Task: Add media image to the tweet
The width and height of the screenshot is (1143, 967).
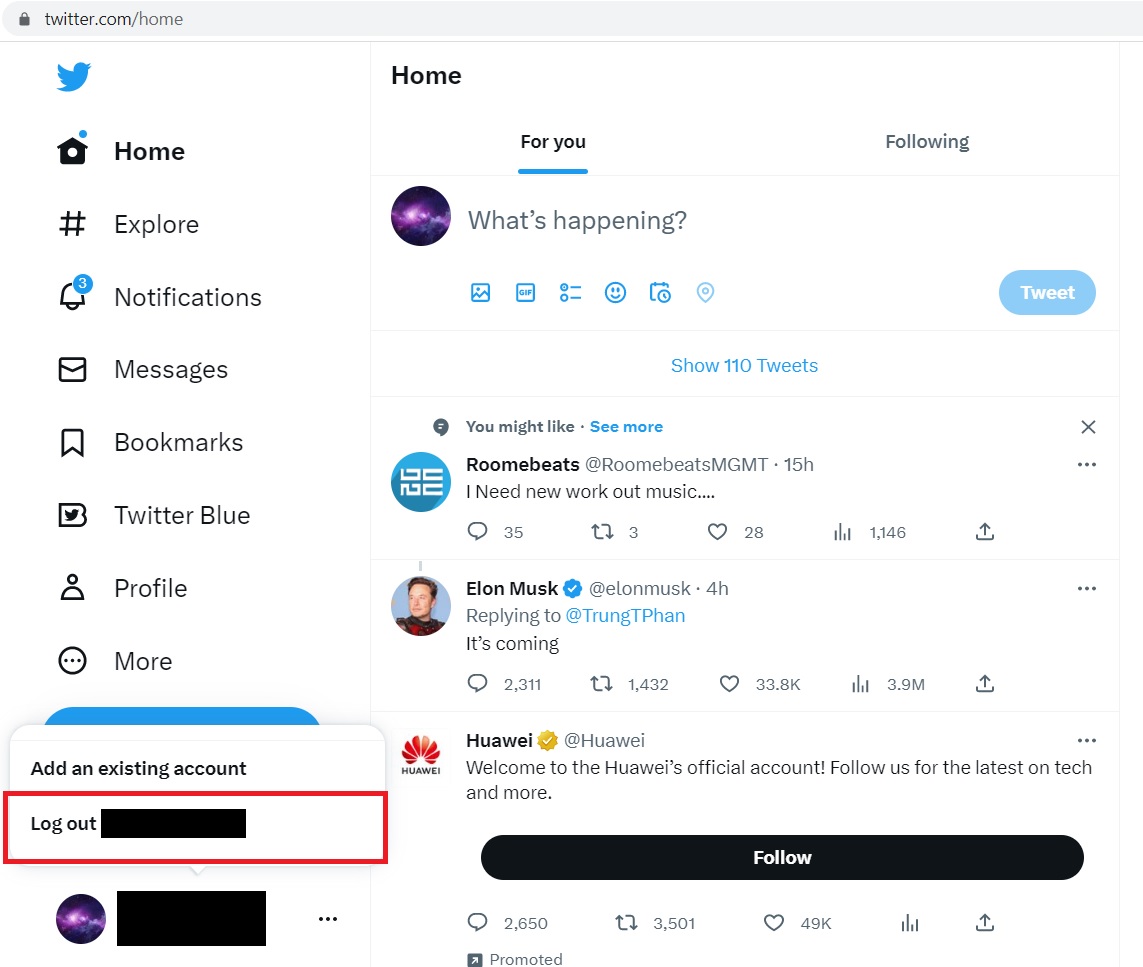Action: (x=480, y=292)
